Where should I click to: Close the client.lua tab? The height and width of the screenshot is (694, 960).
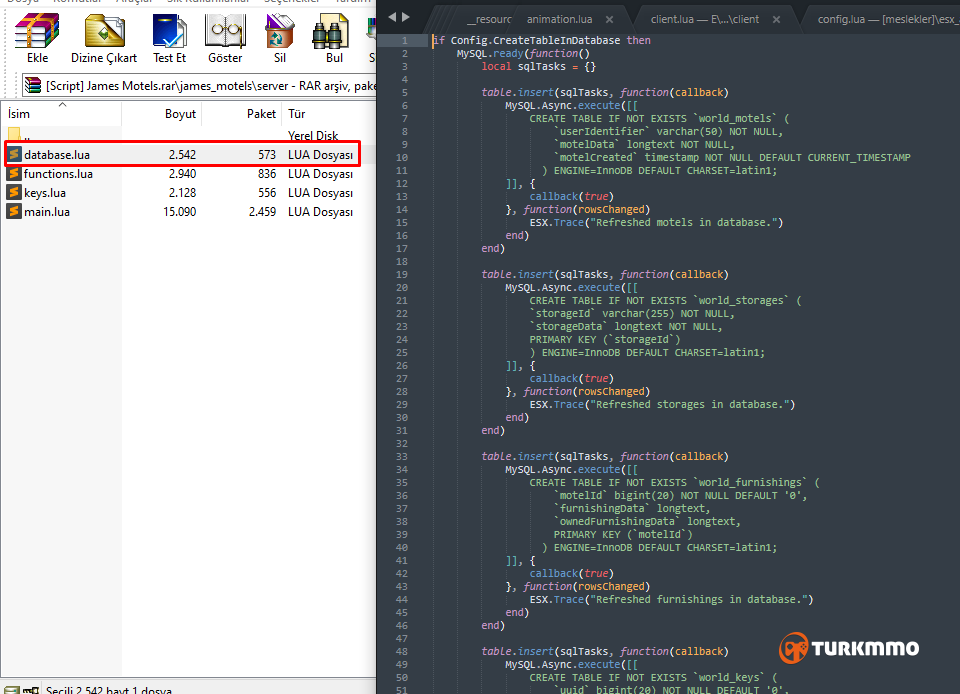click(x=776, y=20)
